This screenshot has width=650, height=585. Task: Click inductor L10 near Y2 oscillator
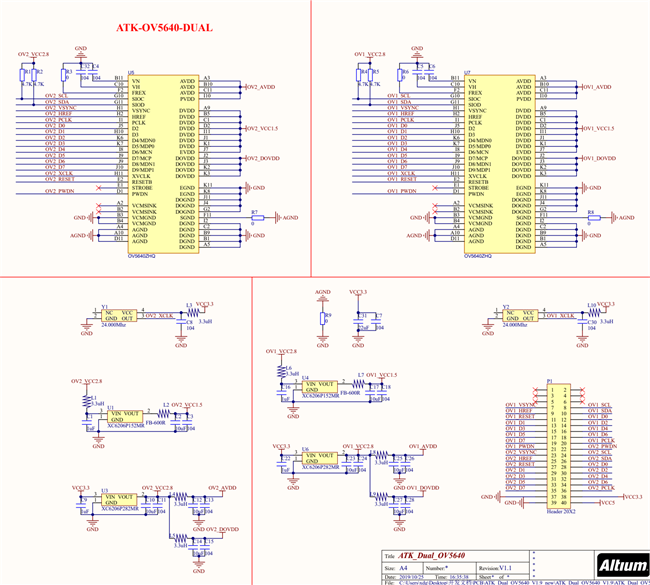click(592, 313)
